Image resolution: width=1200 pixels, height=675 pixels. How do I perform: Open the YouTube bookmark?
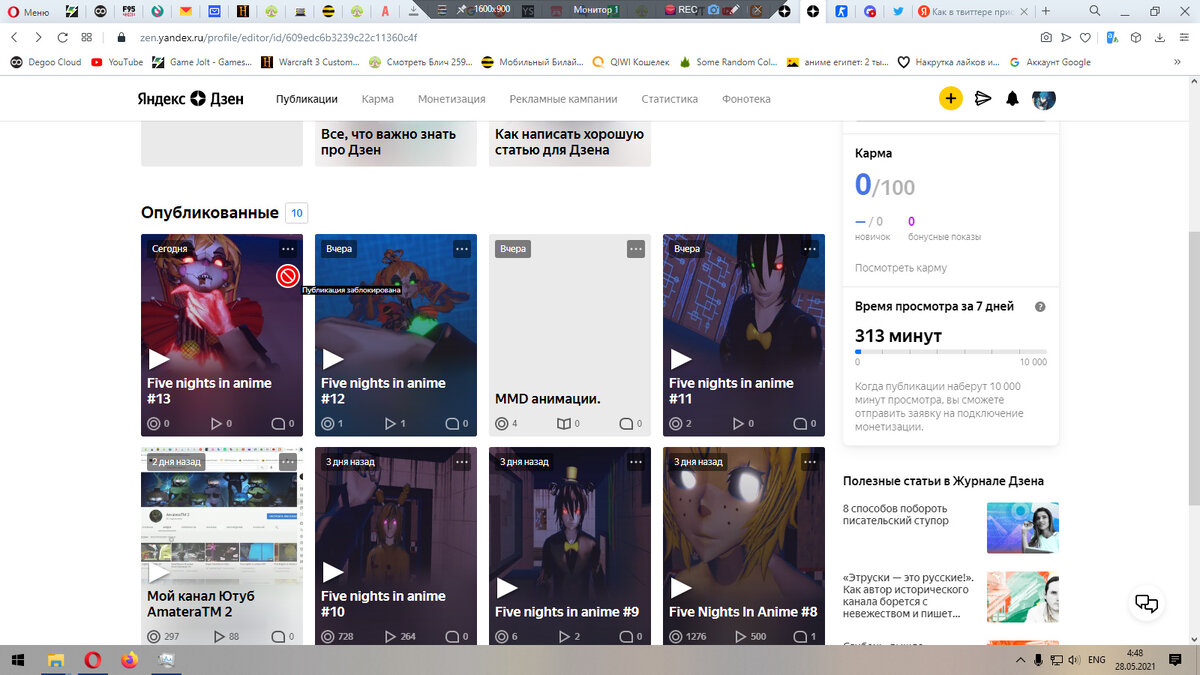[x=117, y=62]
